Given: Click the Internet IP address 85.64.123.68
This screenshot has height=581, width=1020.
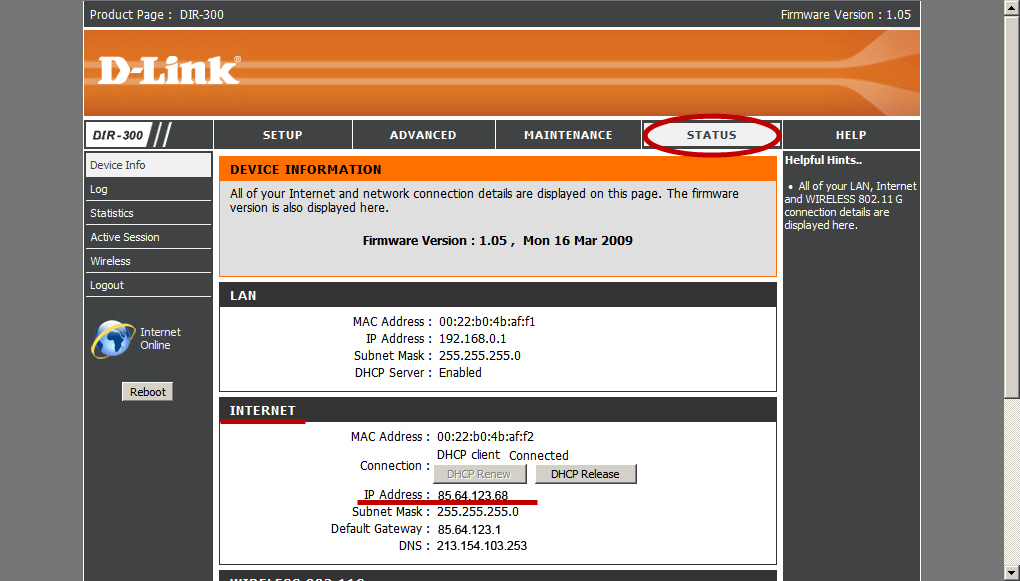Looking at the screenshot, I should click(473, 495).
